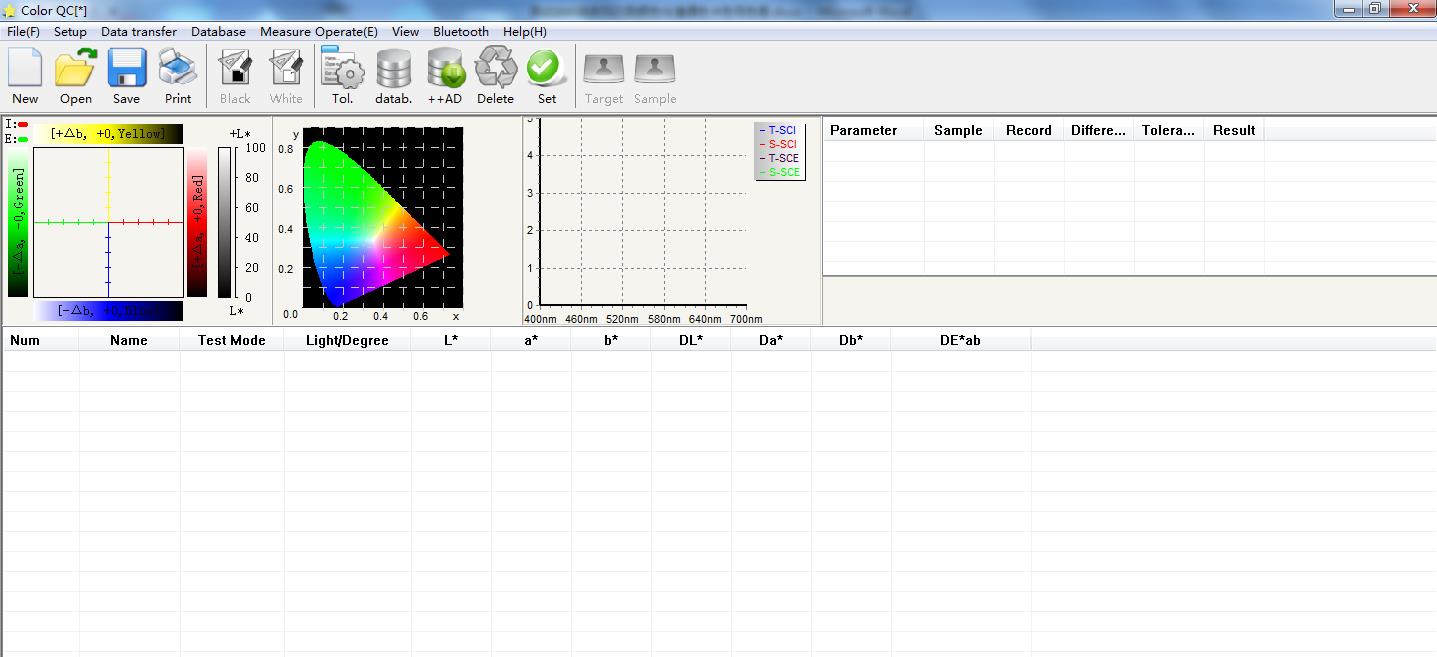Click the S-SCI legend entry
This screenshot has width=1437, height=657.
[778, 144]
